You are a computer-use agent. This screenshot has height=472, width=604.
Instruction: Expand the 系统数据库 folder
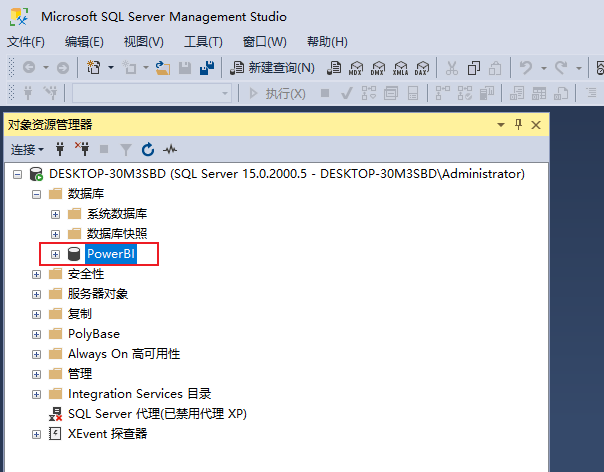point(55,214)
